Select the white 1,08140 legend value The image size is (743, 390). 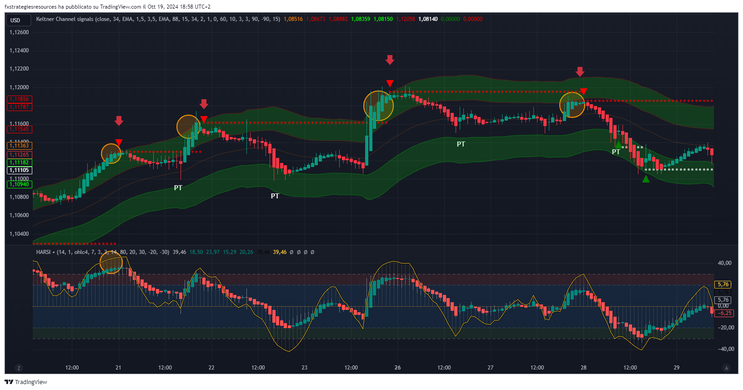click(x=428, y=19)
